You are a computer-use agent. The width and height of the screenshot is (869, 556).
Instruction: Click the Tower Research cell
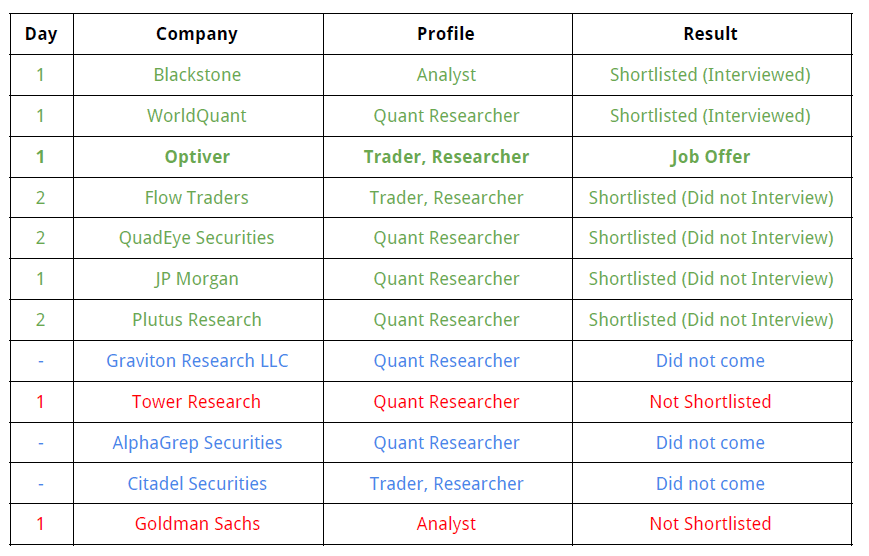pyautogui.click(x=197, y=402)
